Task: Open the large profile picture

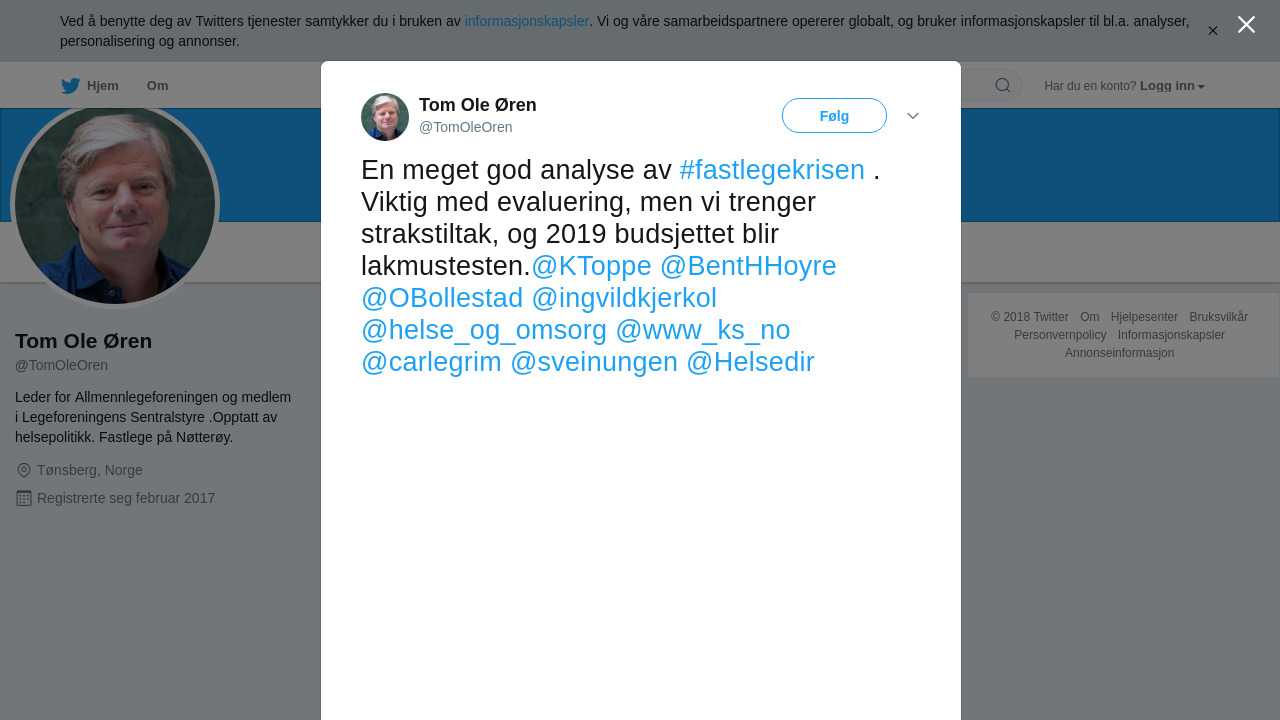Action: click(x=115, y=204)
